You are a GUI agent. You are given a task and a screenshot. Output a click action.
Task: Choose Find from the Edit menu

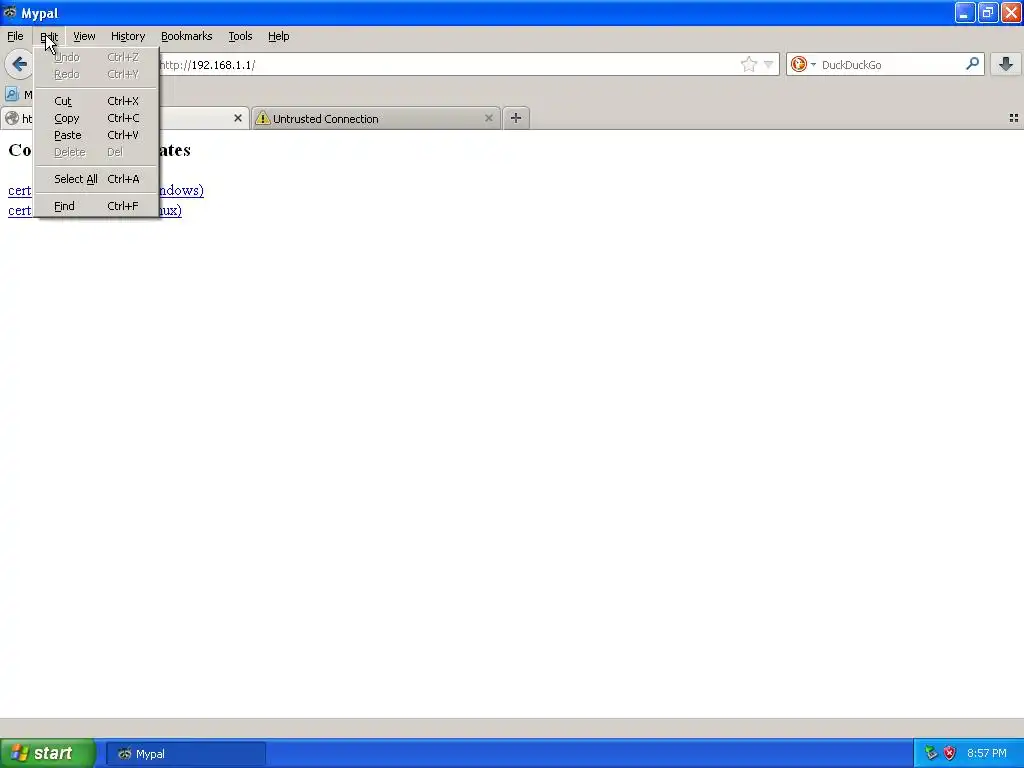(x=96, y=206)
